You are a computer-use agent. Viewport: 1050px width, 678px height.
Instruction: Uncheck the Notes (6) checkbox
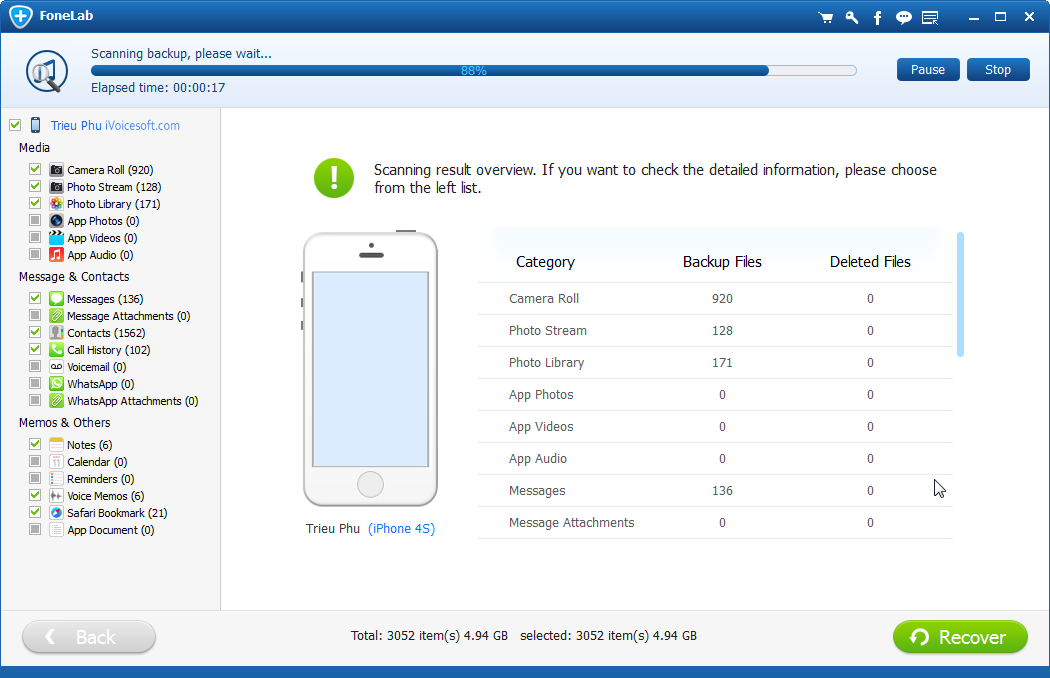point(35,445)
